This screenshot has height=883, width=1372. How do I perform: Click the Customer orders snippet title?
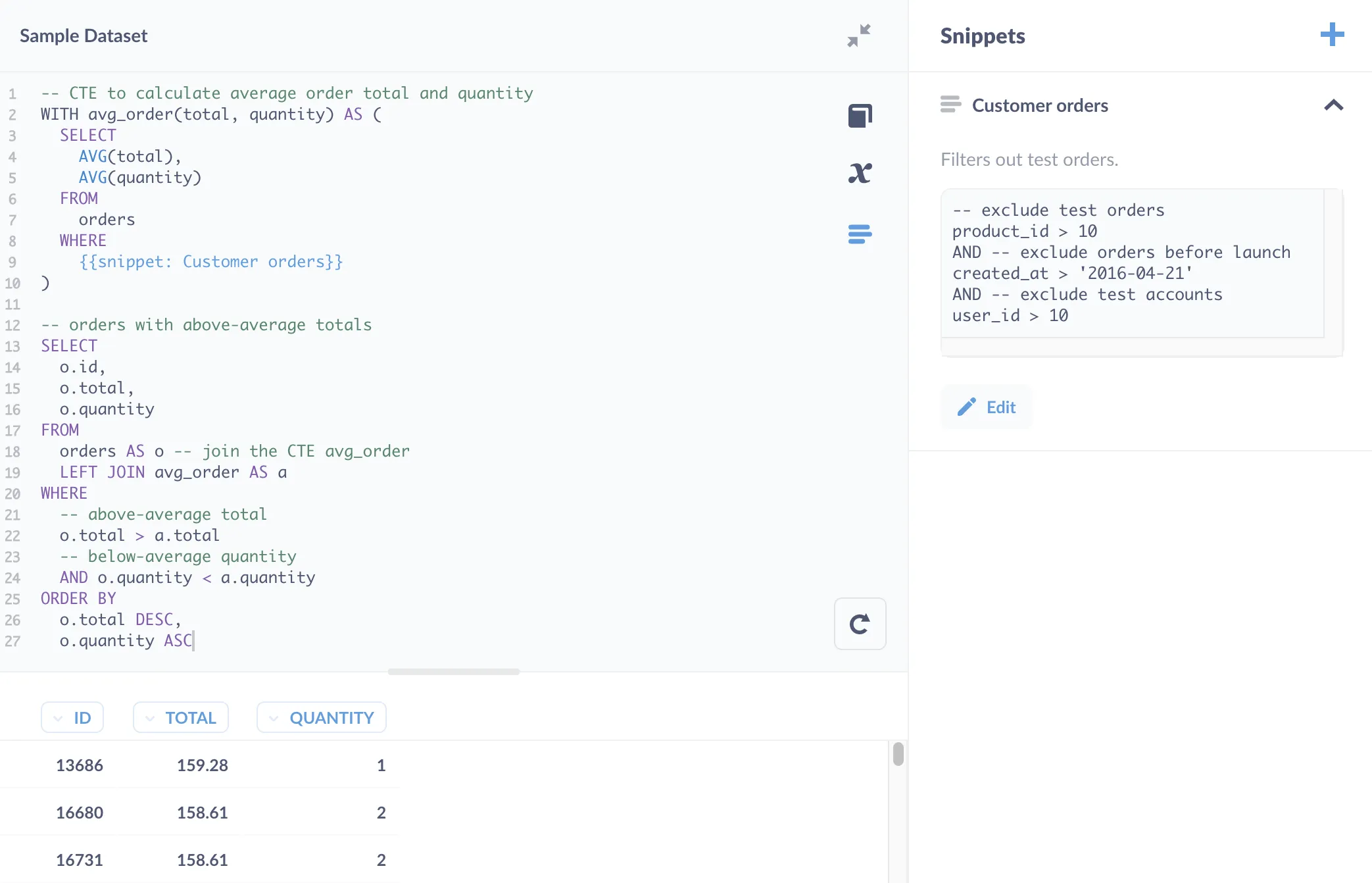point(1041,105)
